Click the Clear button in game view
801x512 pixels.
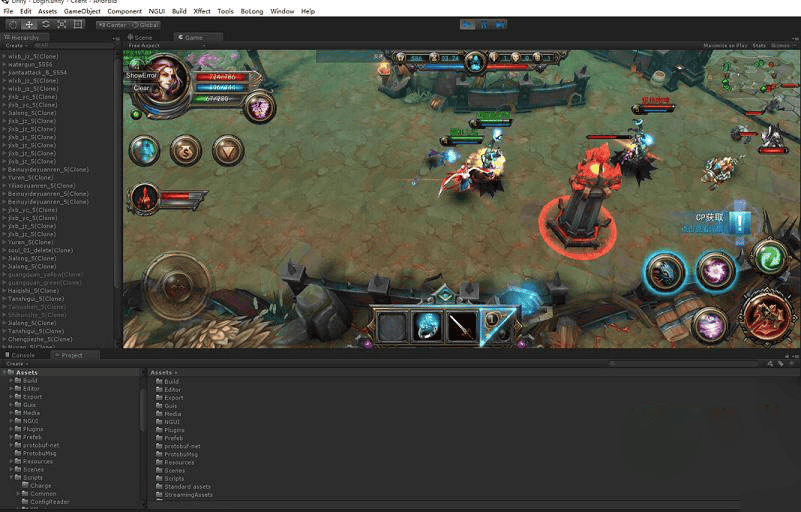142,88
